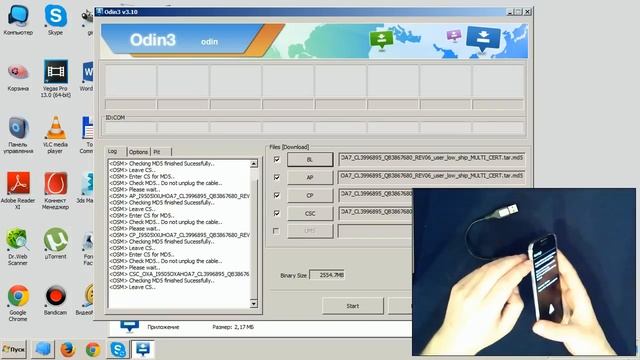Click log scrollbar down arrow

point(253,303)
